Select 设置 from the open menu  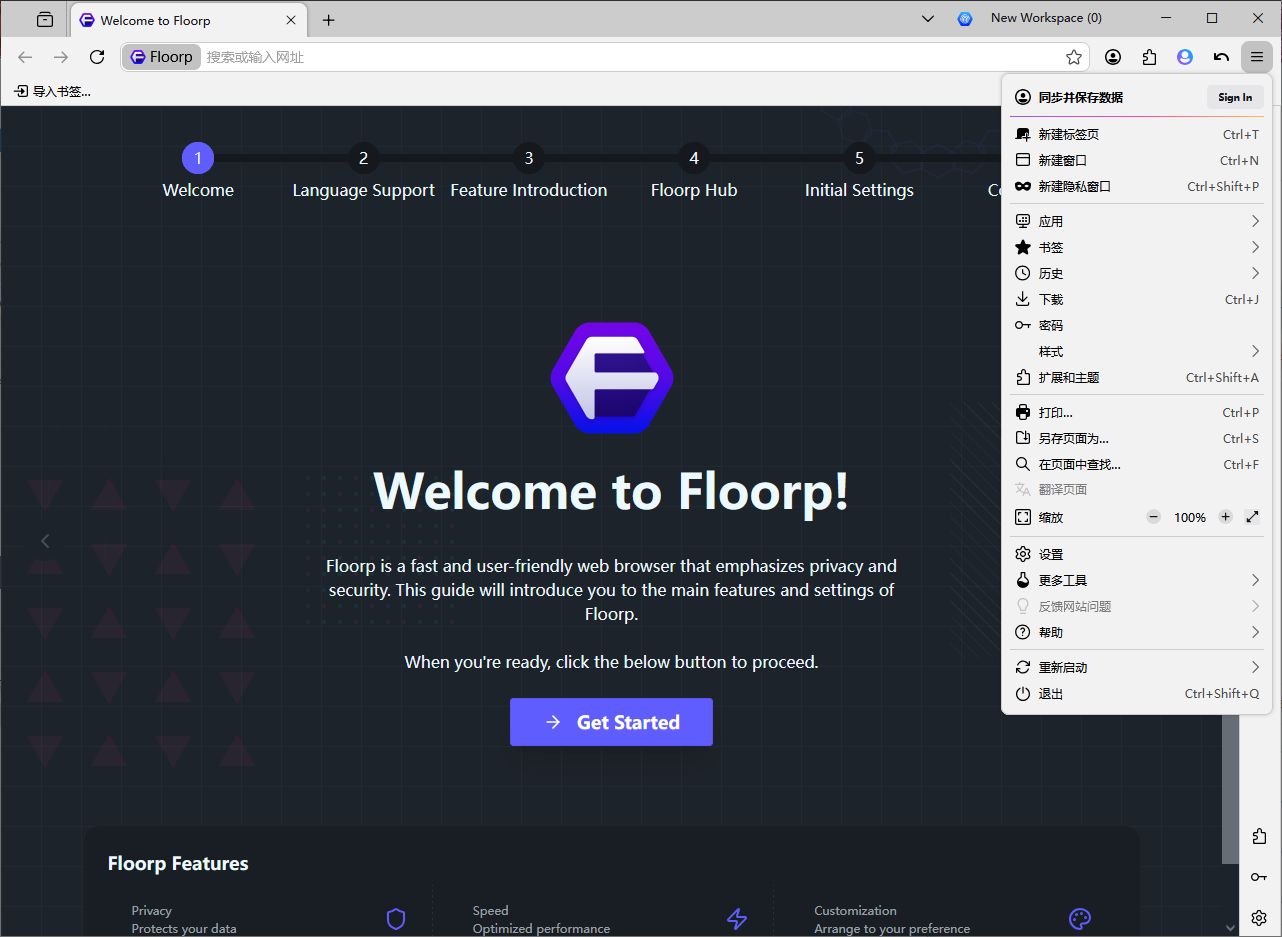click(1051, 553)
